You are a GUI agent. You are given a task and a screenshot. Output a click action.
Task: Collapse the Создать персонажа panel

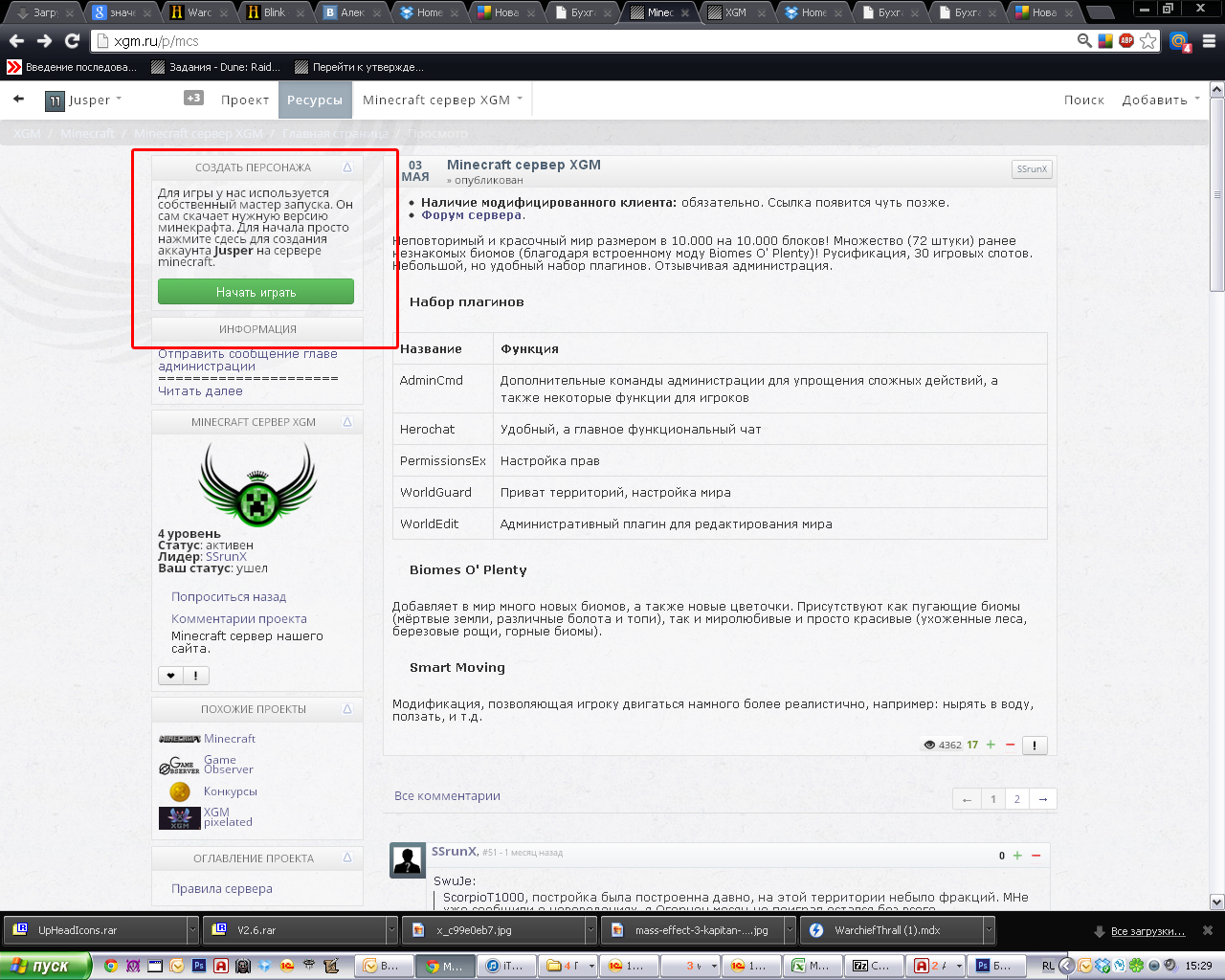coord(347,167)
